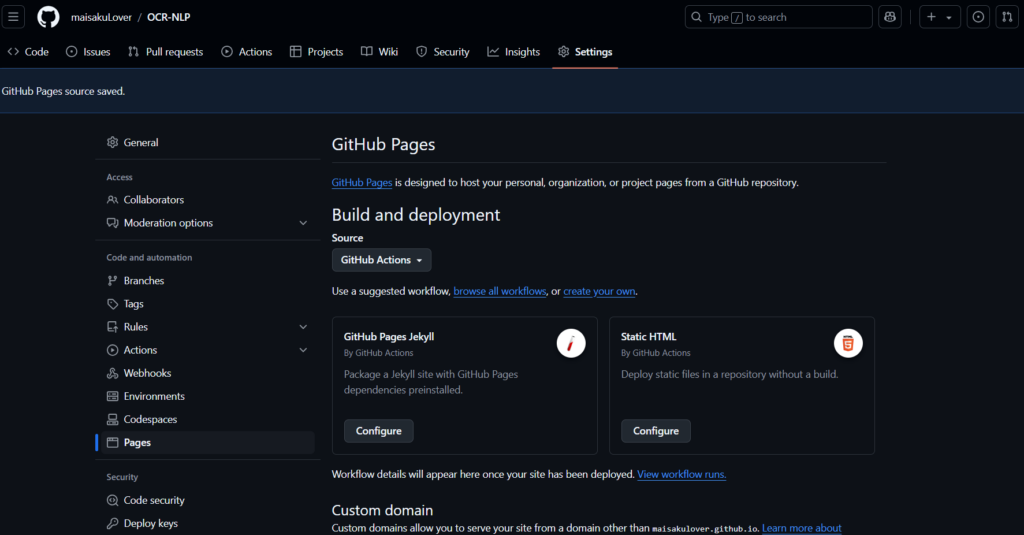Go to the Actions repository tab
Screen dimensions: 1024x535
point(247,52)
